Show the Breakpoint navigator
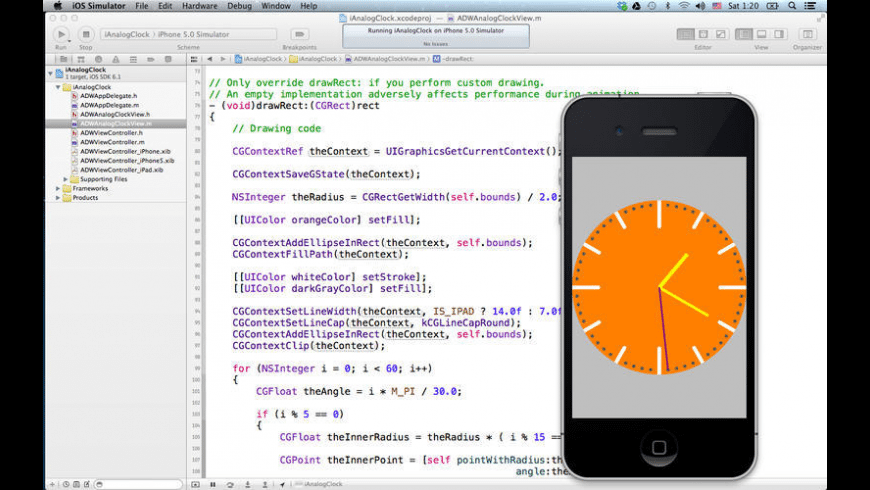This screenshot has height=490, width=870. point(150,59)
